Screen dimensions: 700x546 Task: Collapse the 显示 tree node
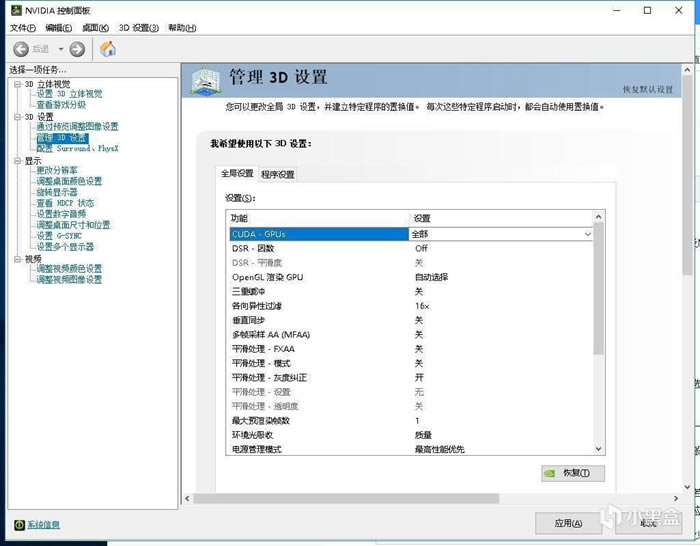[17, 161]
